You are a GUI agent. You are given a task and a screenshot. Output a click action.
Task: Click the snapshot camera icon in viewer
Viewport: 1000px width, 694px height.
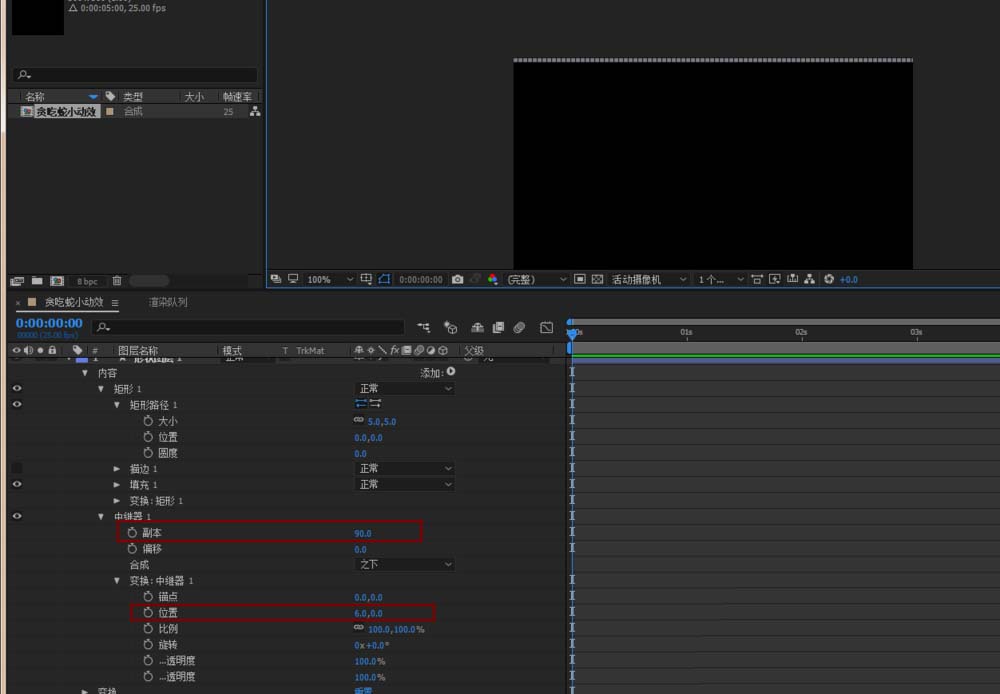(457, 279)
